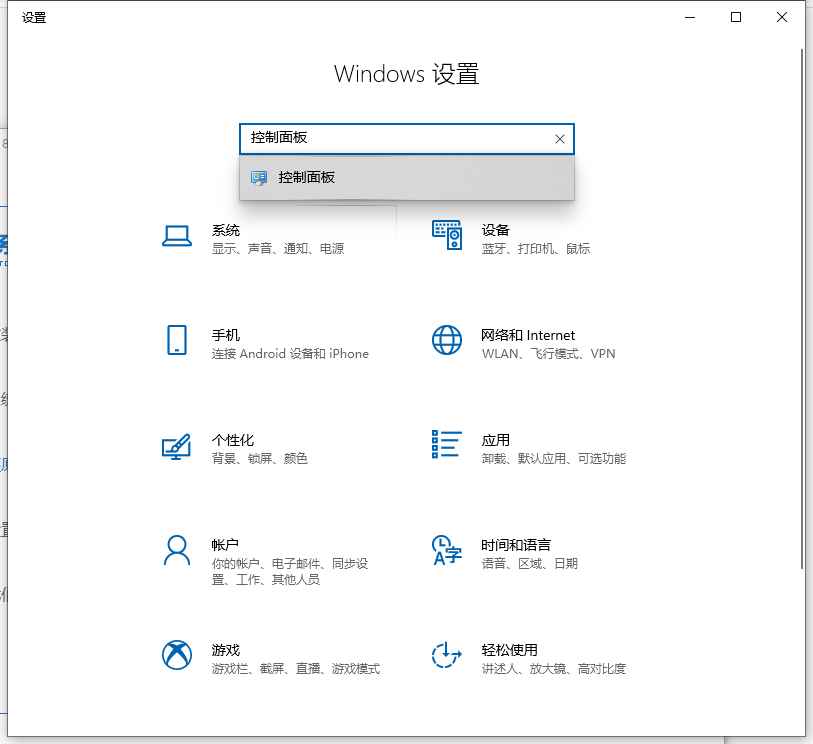Click the 轻松使用 ease of access icon
Image resolution: width=813 pixels, height=744 pixels.
pyautogui.click(x=446, y=657)
